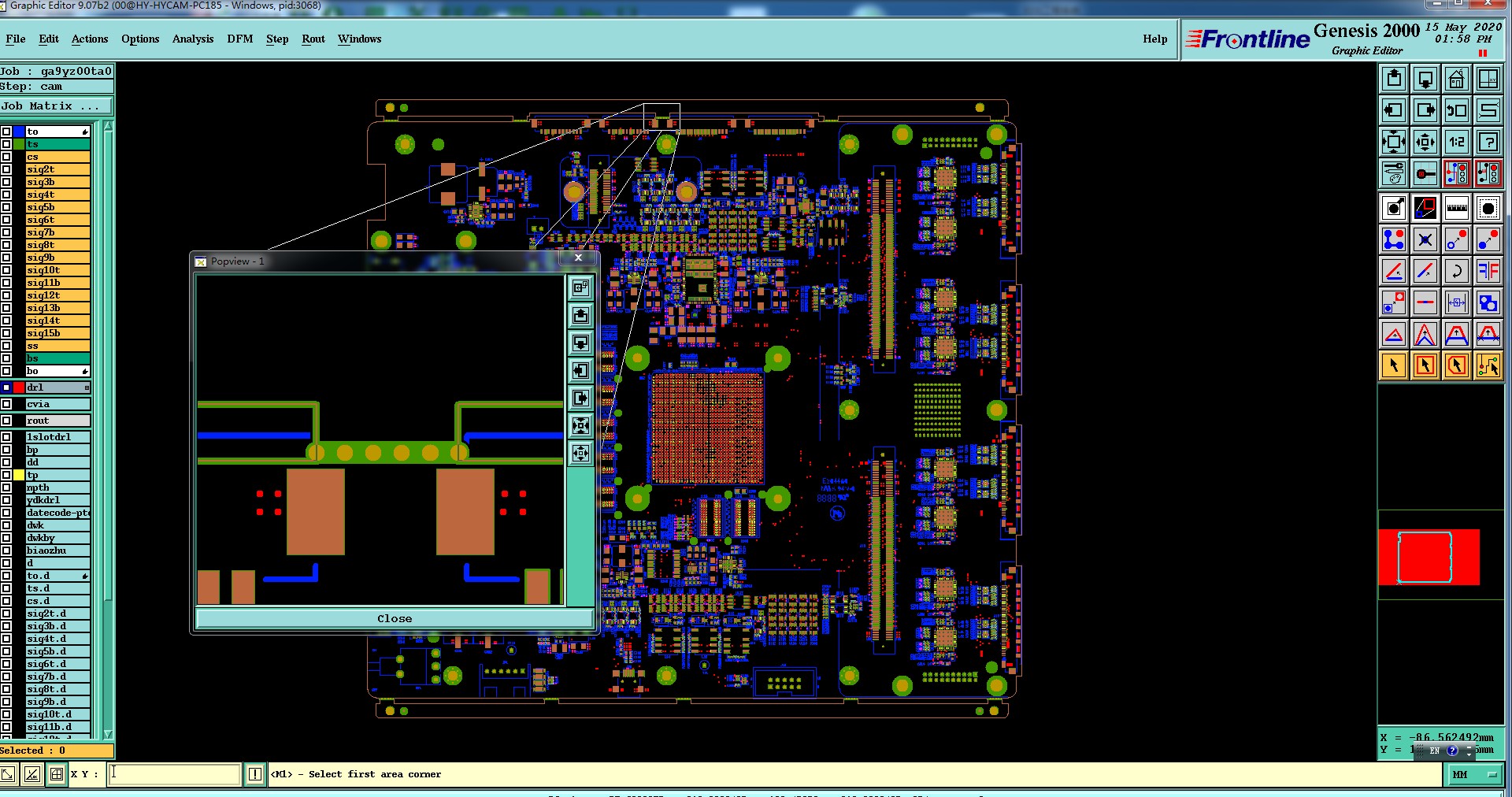Select the pointer arrow selection tool
This screenshot has width=1512, height=797.
click(x=1394, y=365)
